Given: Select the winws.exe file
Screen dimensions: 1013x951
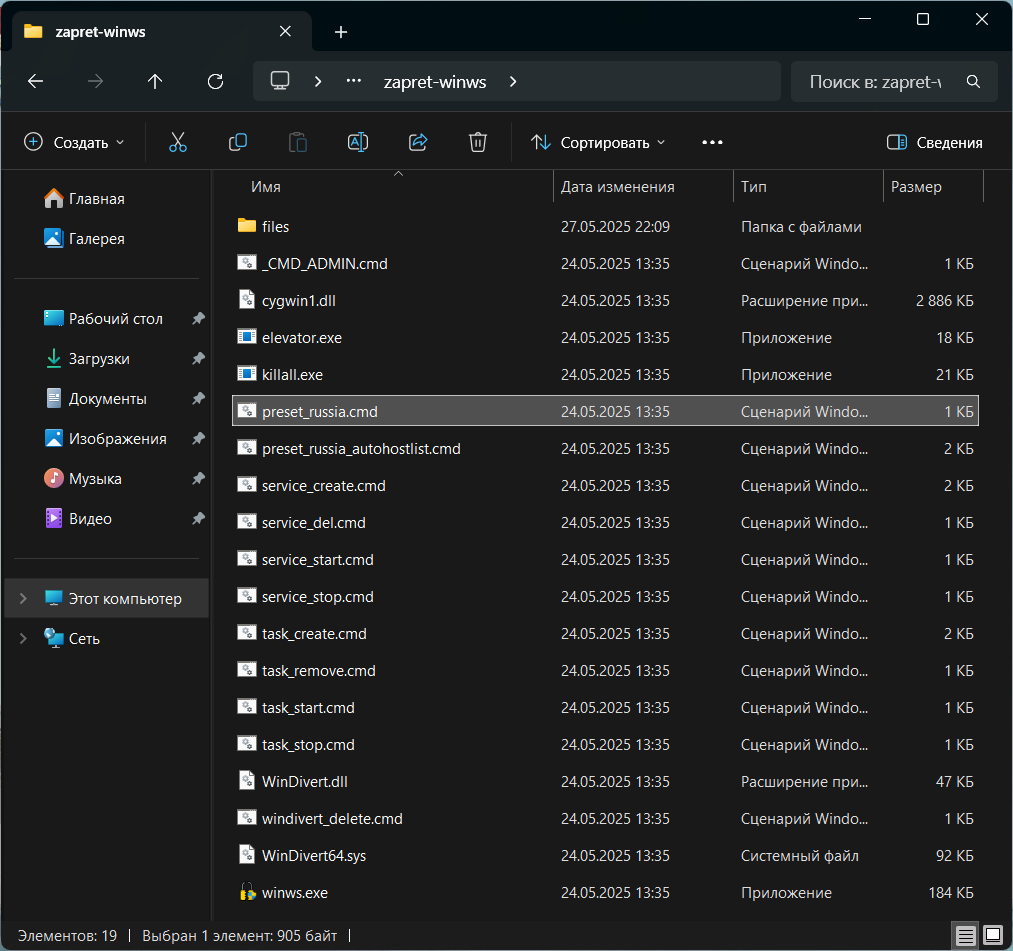Looking at the screenshot, I should pyautogui.click(x=294, y=892).
